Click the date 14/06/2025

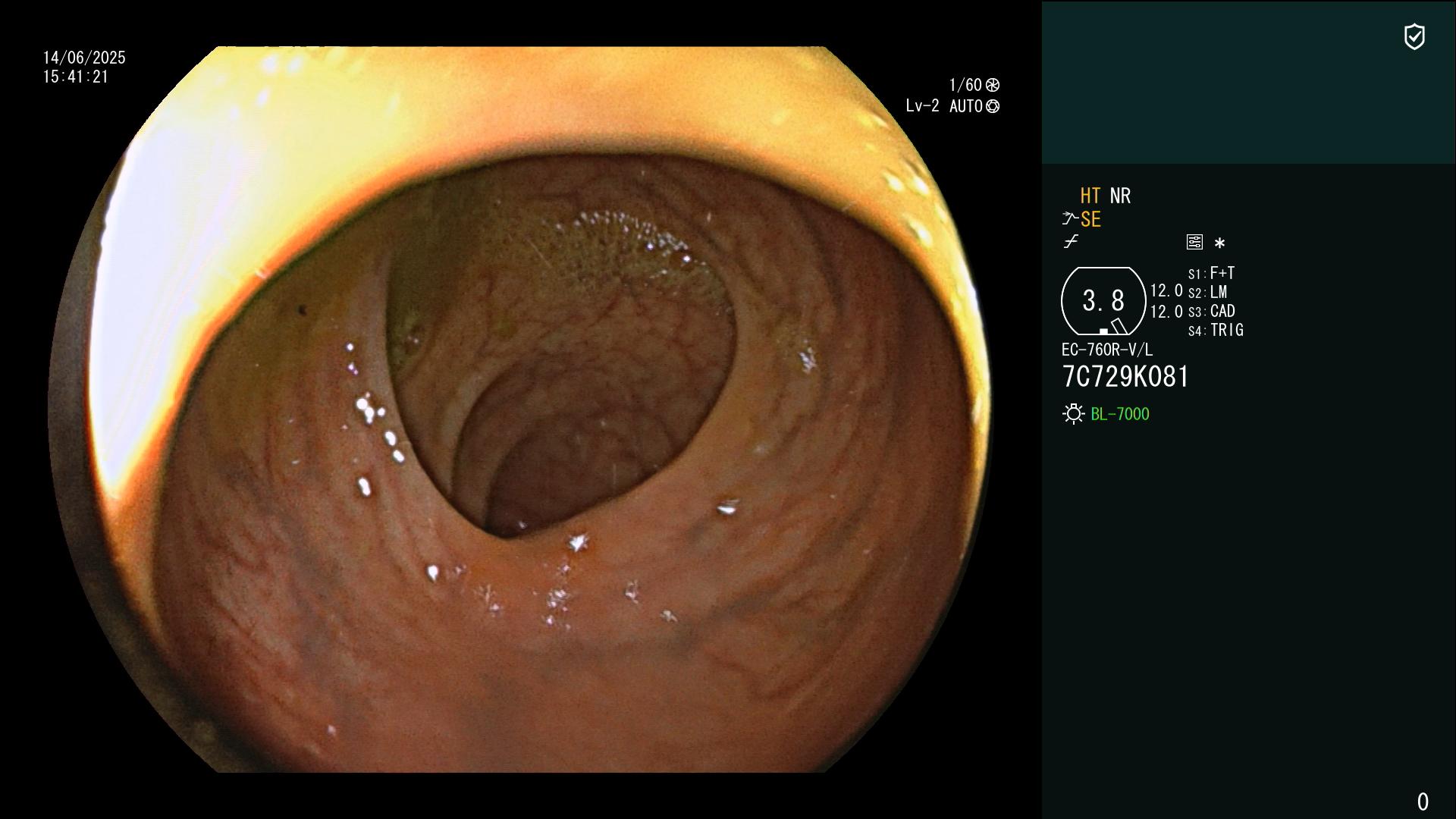tap(84, 58)
